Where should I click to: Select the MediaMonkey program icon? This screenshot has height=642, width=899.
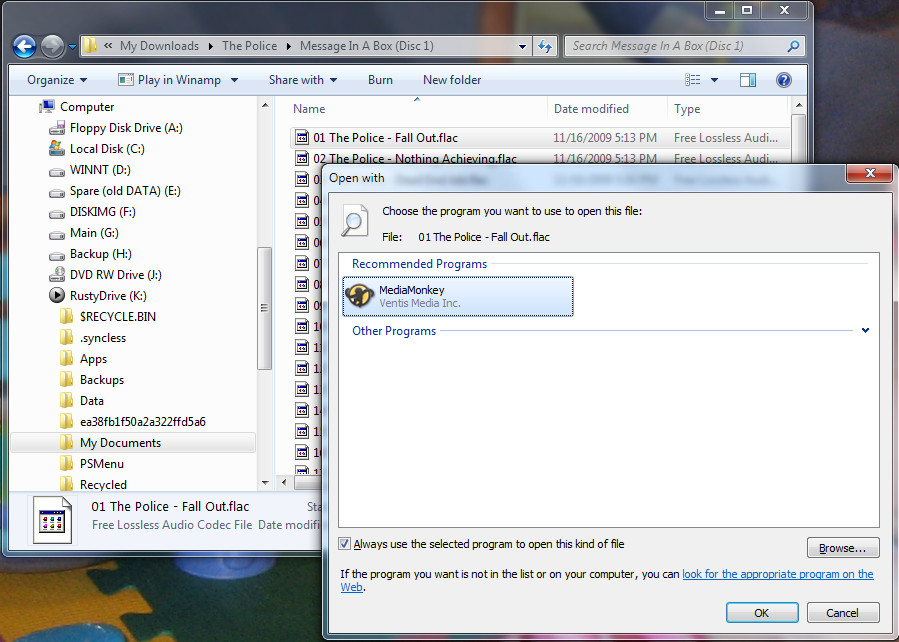pos(360,296)
